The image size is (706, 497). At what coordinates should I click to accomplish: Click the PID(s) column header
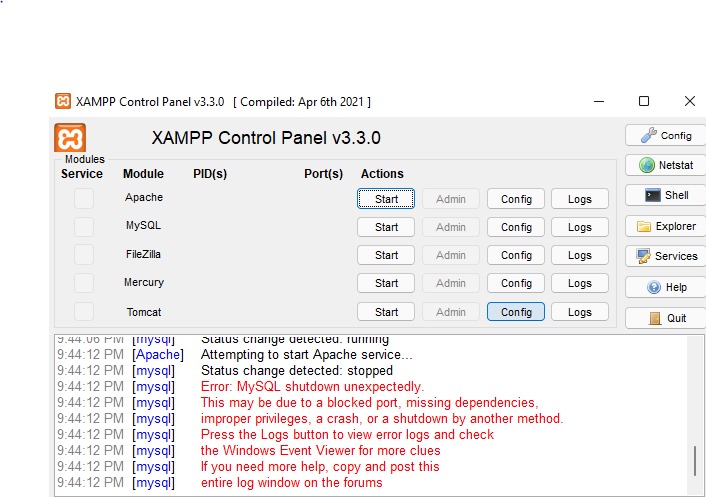(210, 174)
